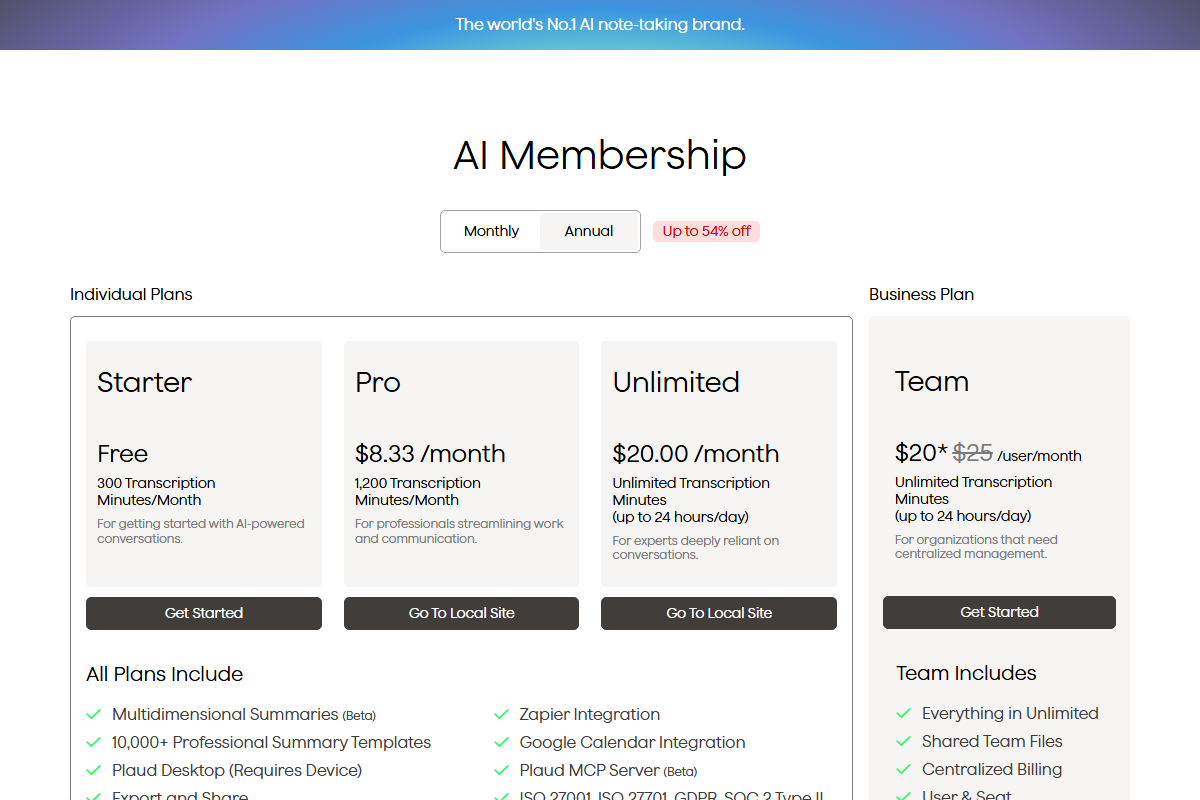Click Plaud MCP Server feature text
Screen dimensions: 1200x800
(608, 770)
